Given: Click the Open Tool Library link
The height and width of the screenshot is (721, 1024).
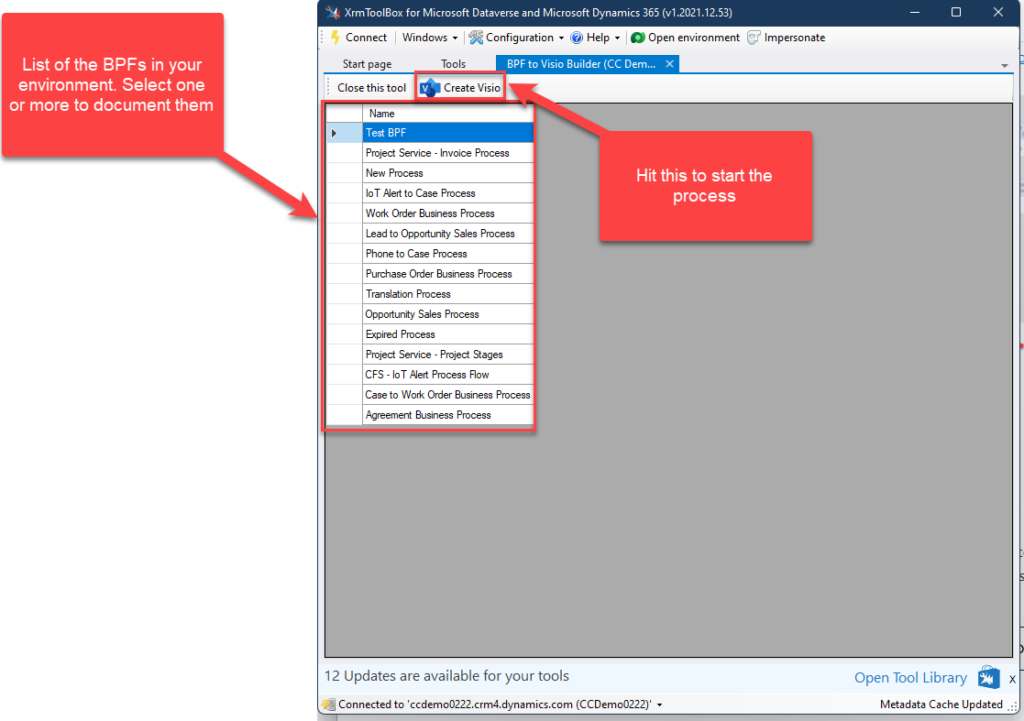Looking at the screenshot, I should [910, 678].
